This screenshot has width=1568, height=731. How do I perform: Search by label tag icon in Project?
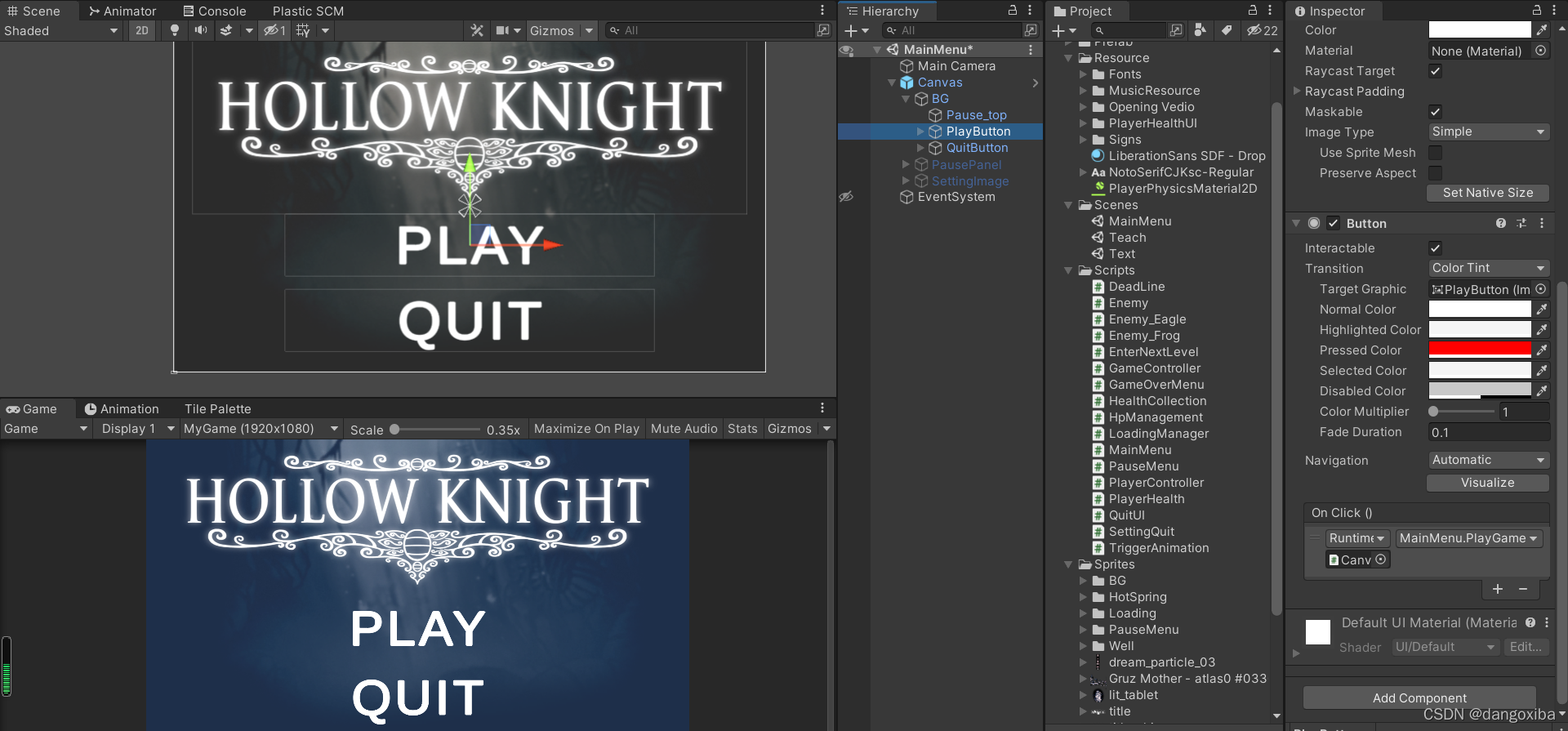[1227, 30]
